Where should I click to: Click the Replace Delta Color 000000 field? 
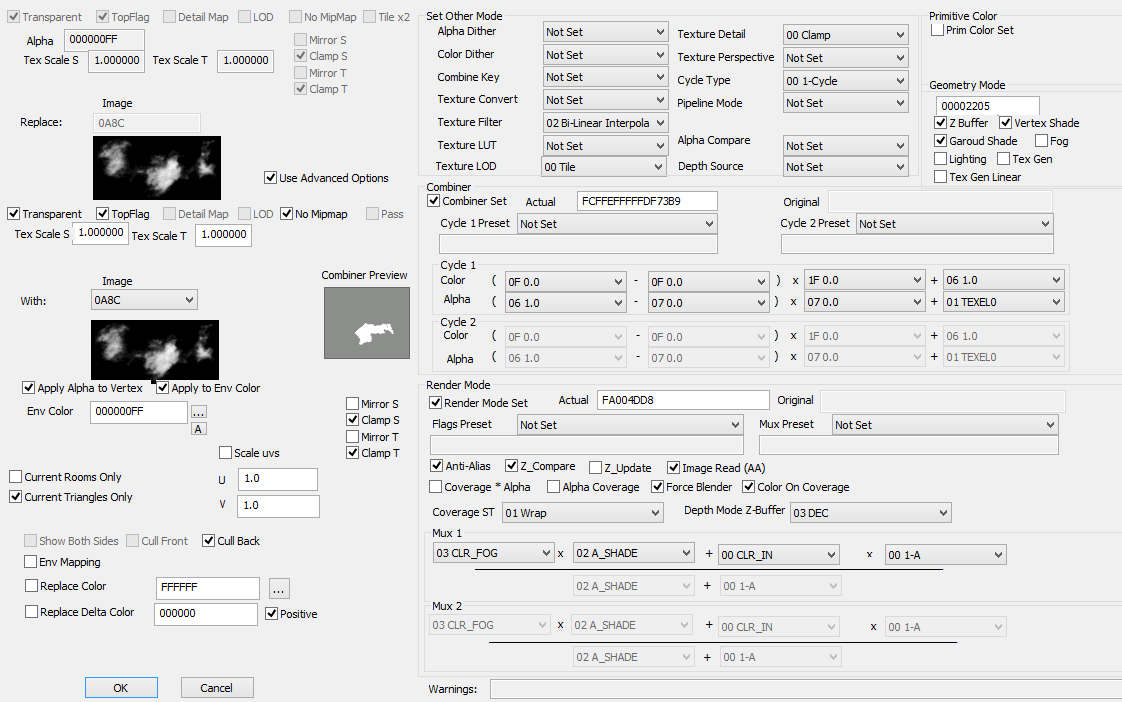[x=205, y=614]
